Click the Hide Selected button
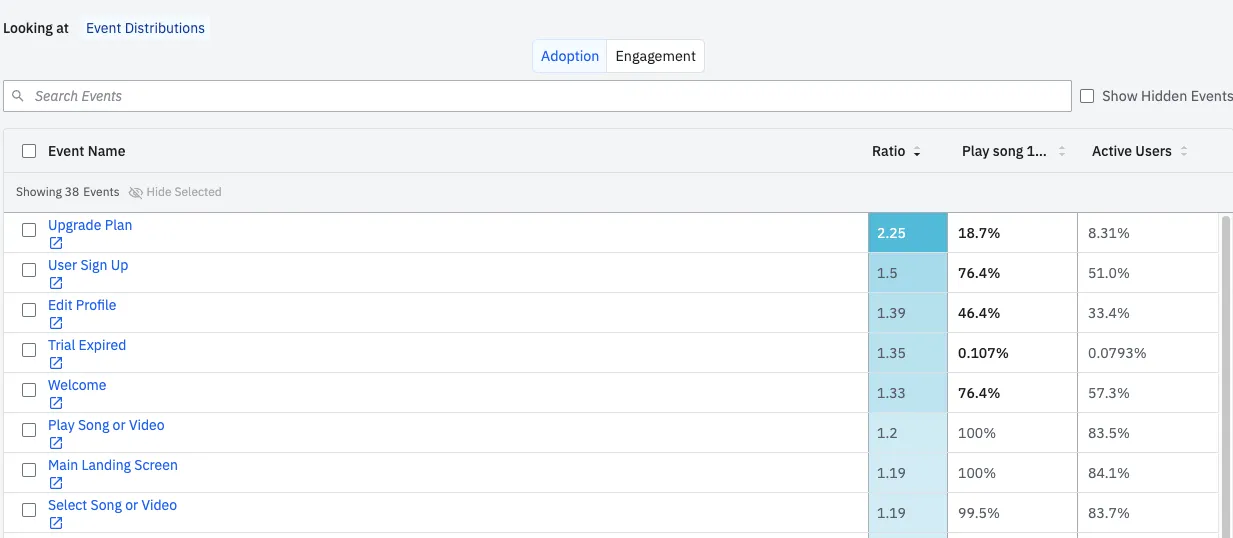Viewport: 1233px width, 538px height. [x=175, y=192]
